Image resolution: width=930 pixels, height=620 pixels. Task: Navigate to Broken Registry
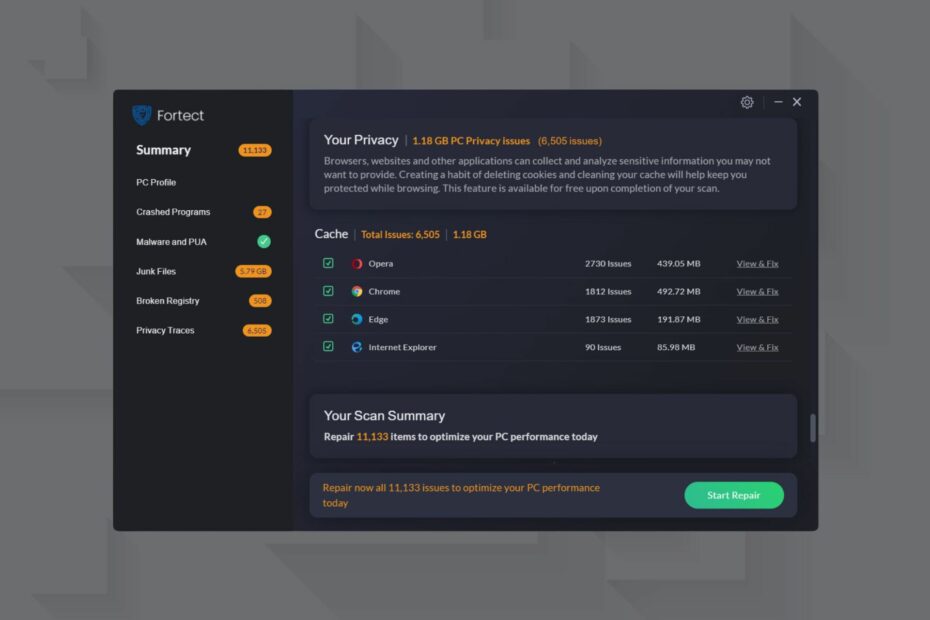[x=168, y=301]
